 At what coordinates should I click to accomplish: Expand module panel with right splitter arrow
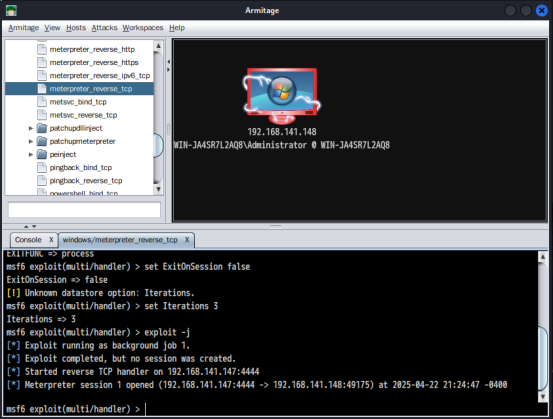click(x=169, y=70)
